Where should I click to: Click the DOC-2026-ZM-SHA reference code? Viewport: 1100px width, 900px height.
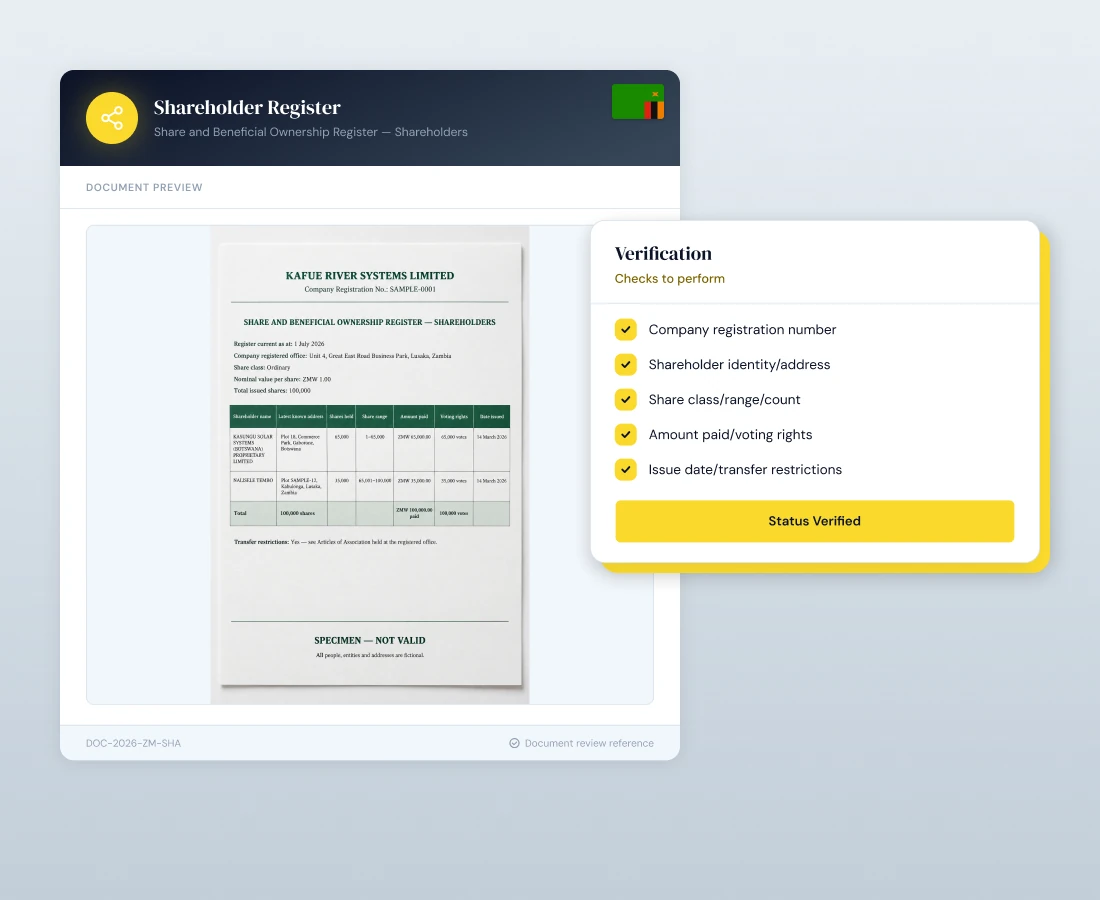pos(133,743)
